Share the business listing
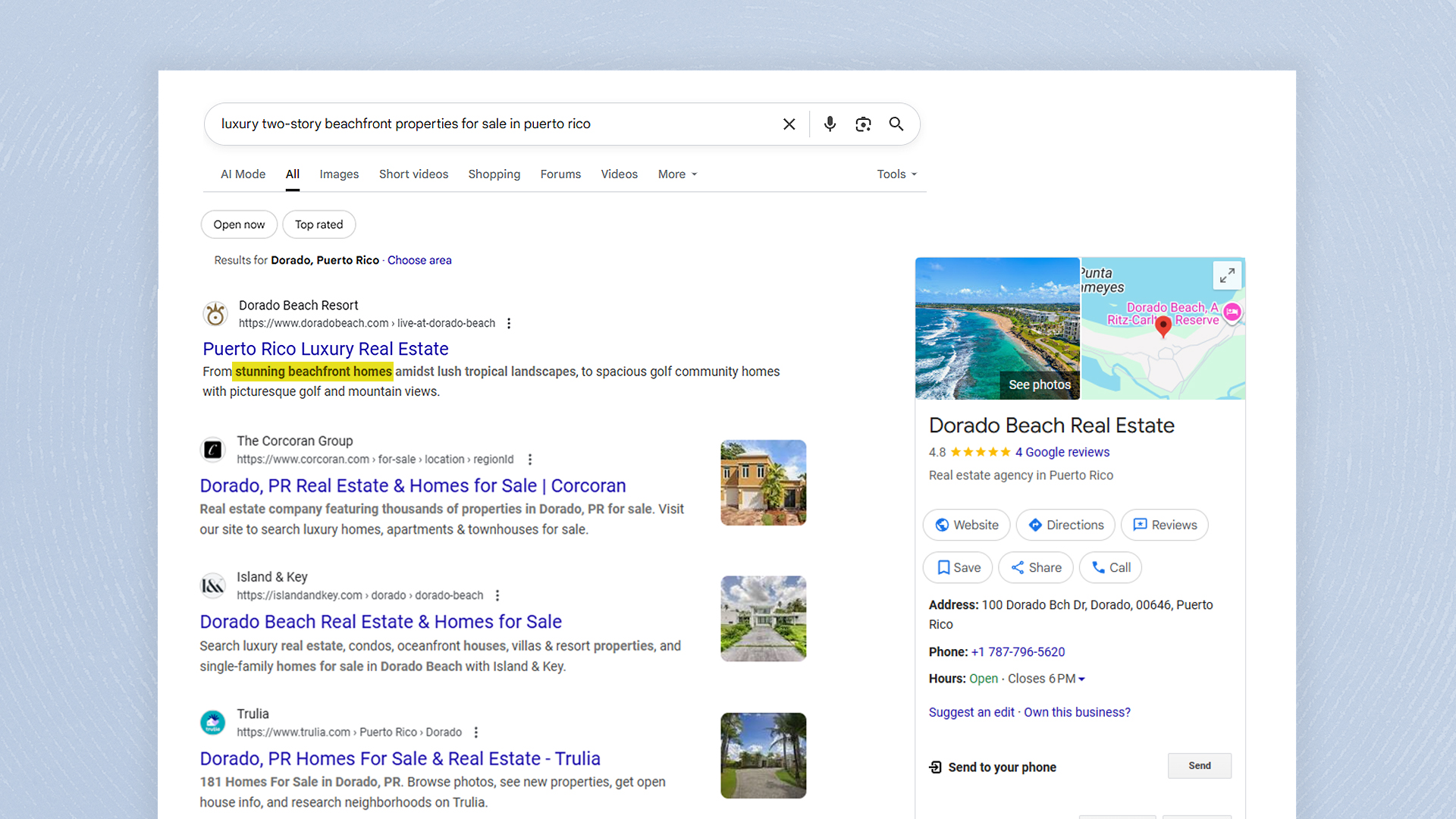This screenshot has width=1456, height=819. 1035,567
